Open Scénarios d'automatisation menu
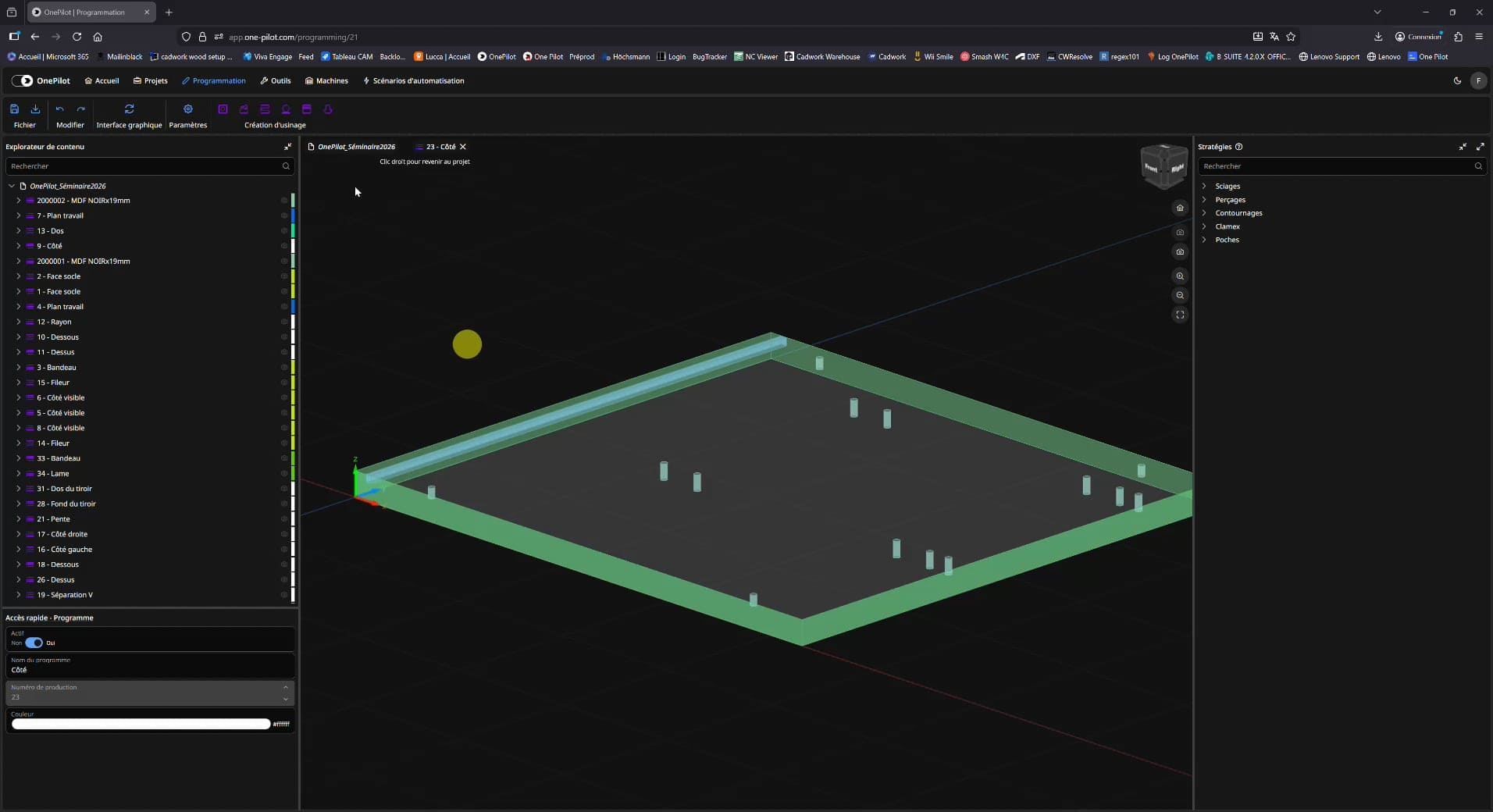 (x=414, y=80)
